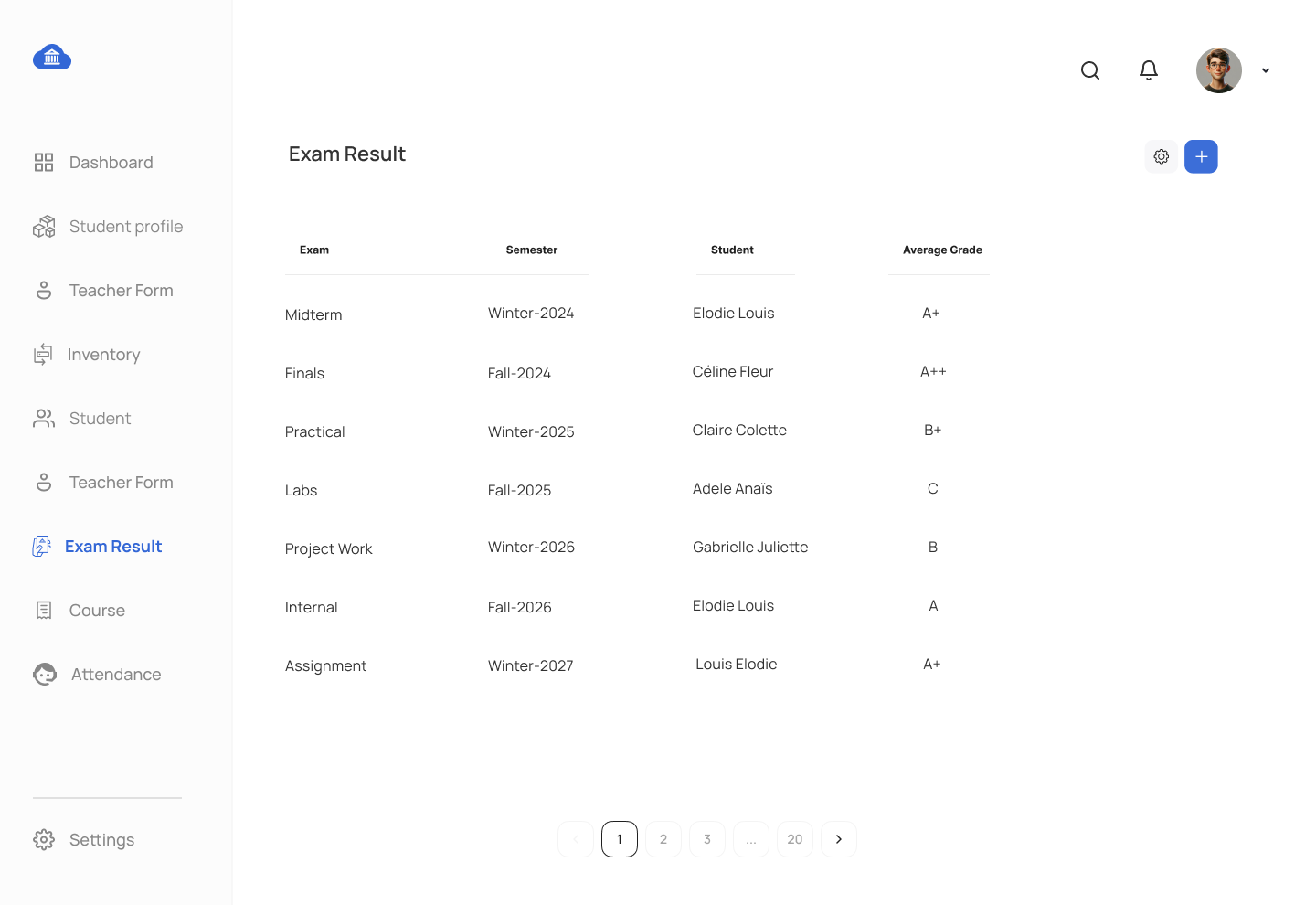
Task: Go to next page with right chevron
Action: pos(839,839)
